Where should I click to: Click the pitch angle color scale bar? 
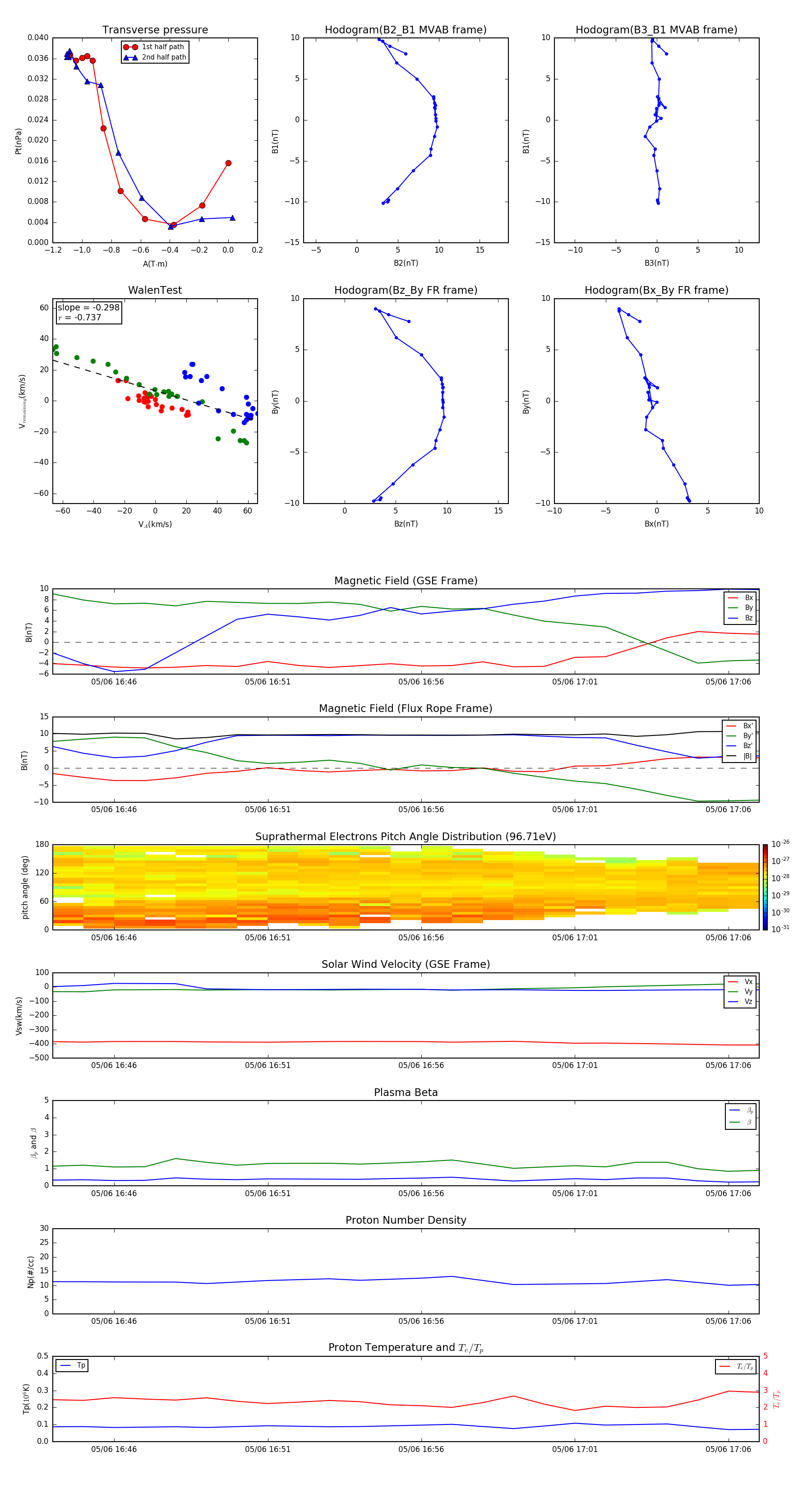[765, 887]
